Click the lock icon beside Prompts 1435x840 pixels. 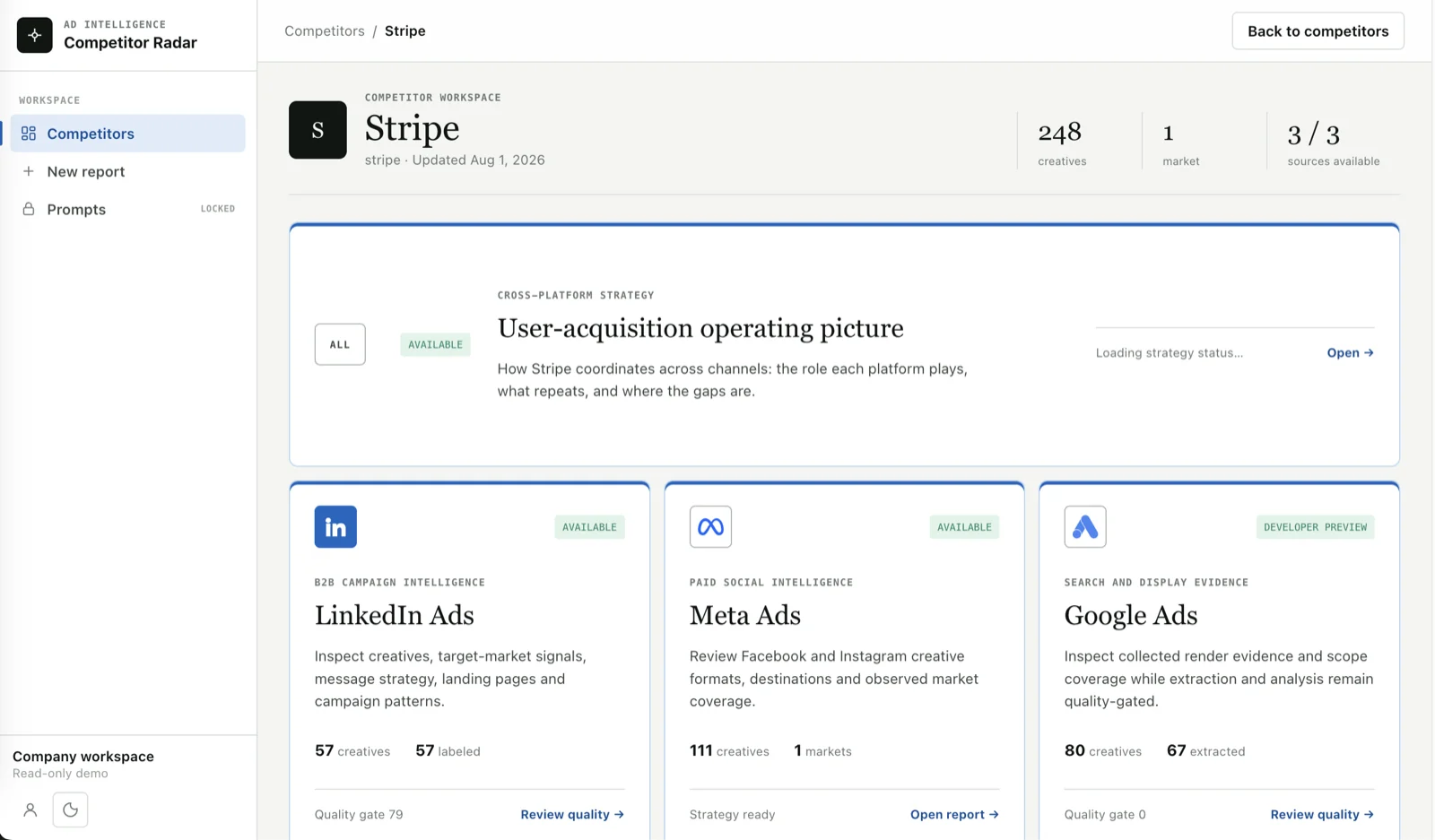click(x=29, y=209)
